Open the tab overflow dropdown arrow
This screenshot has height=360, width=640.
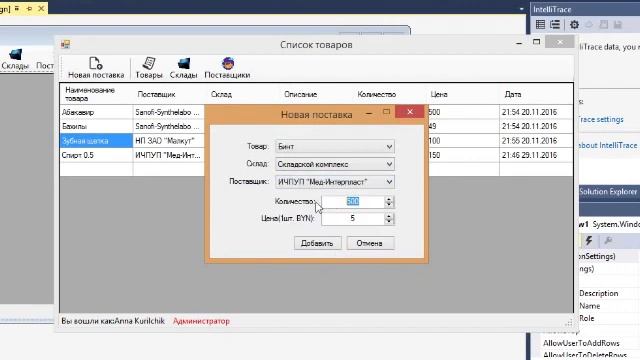(521, 9)
